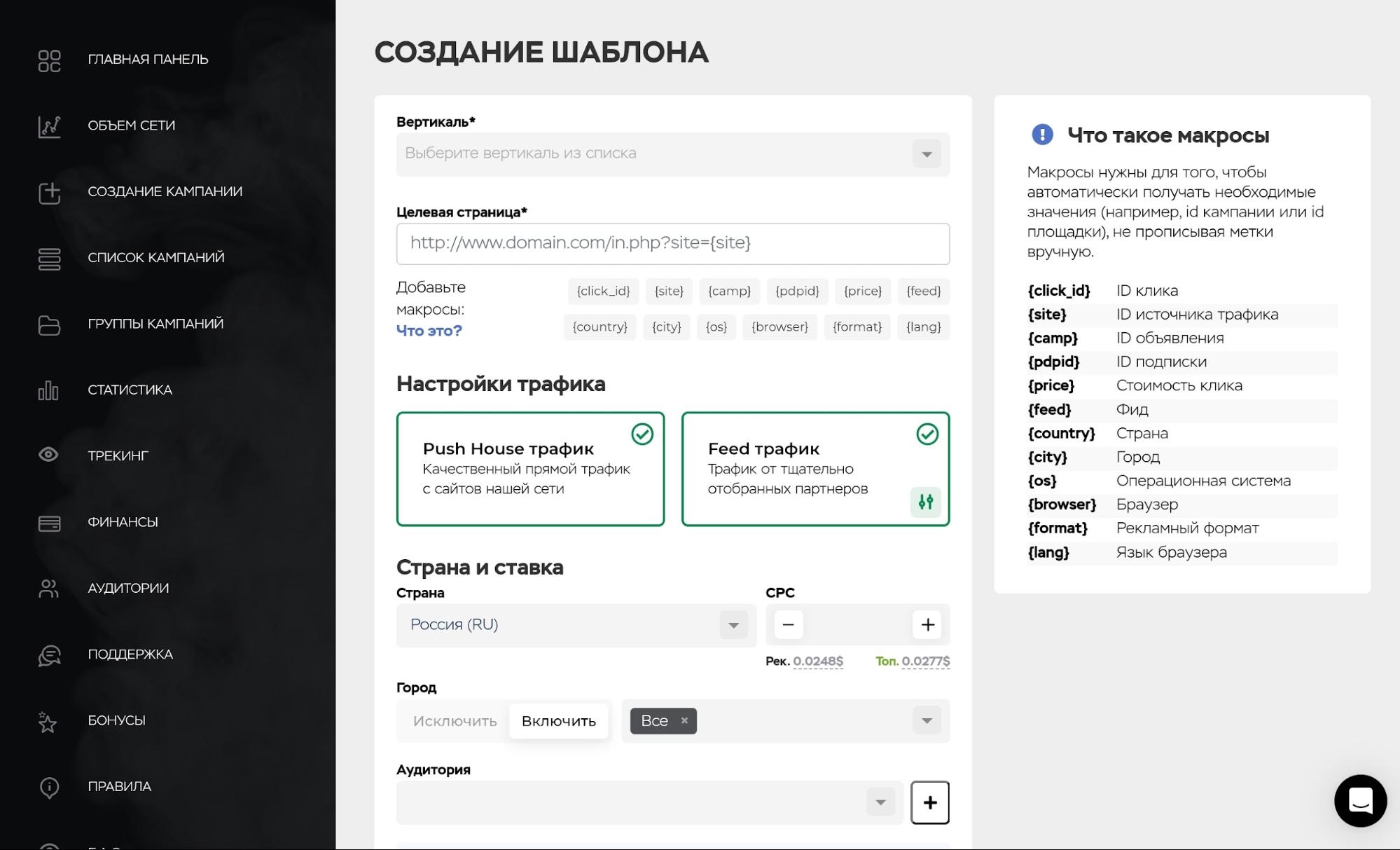
Task: Open Группы кампаний menu entry
Action: tap(155, 324)
